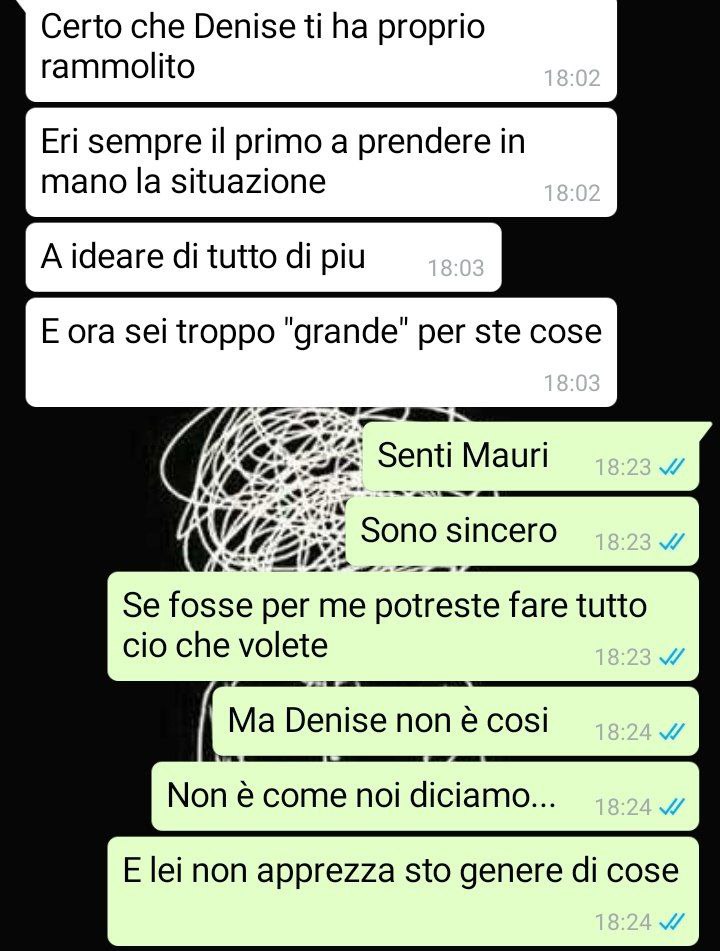This screenshot has width=720, height=951.
Task: Tap the read ticks on 'Non è come noi diciamo...'
Action: pos(671,807)
